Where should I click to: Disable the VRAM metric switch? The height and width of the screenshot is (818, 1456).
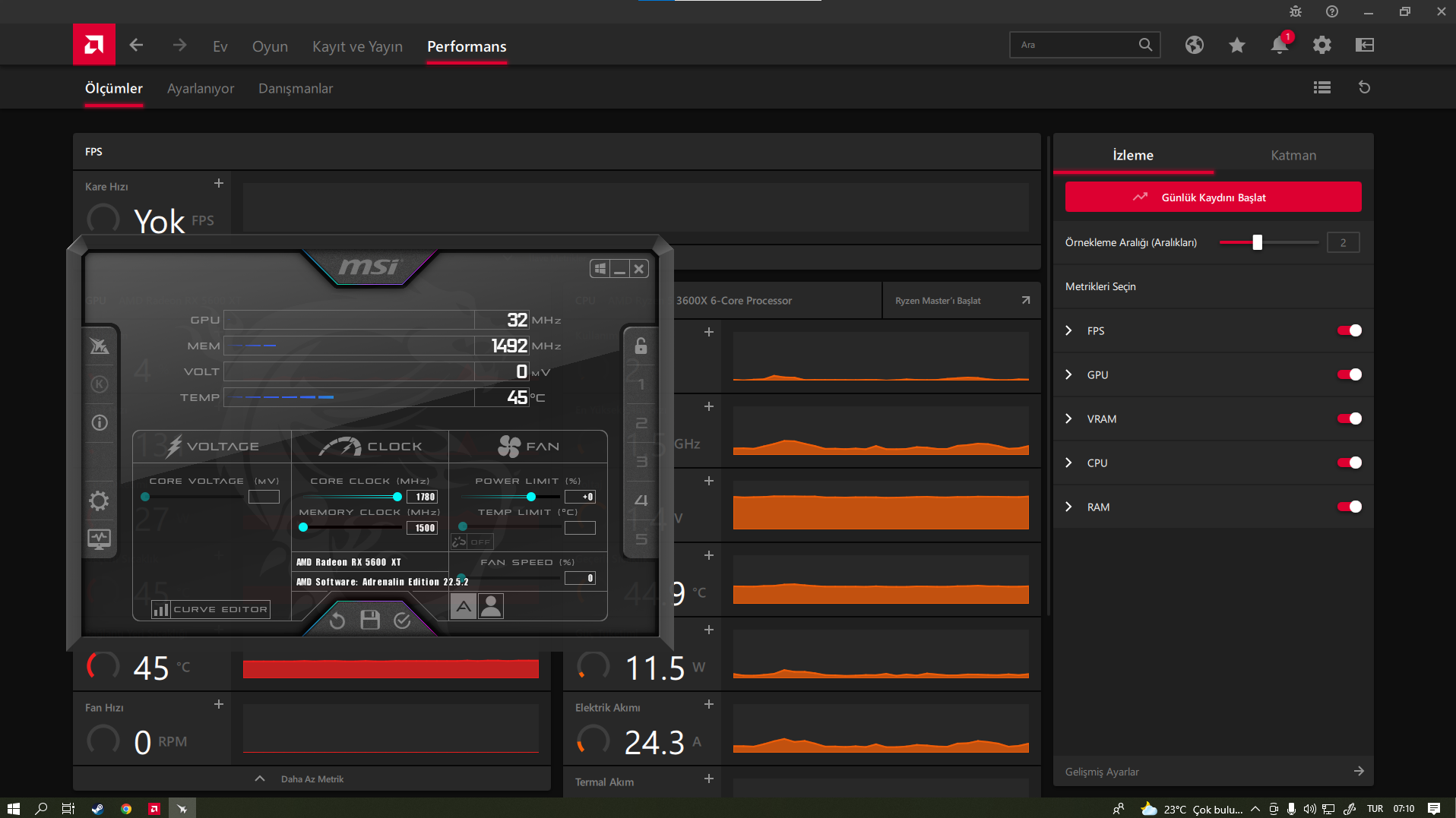coord(1349,418)
